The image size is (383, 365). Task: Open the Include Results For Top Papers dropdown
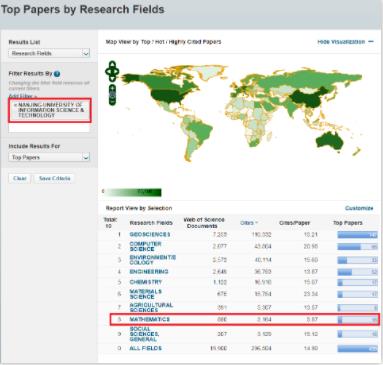(49, 157)
